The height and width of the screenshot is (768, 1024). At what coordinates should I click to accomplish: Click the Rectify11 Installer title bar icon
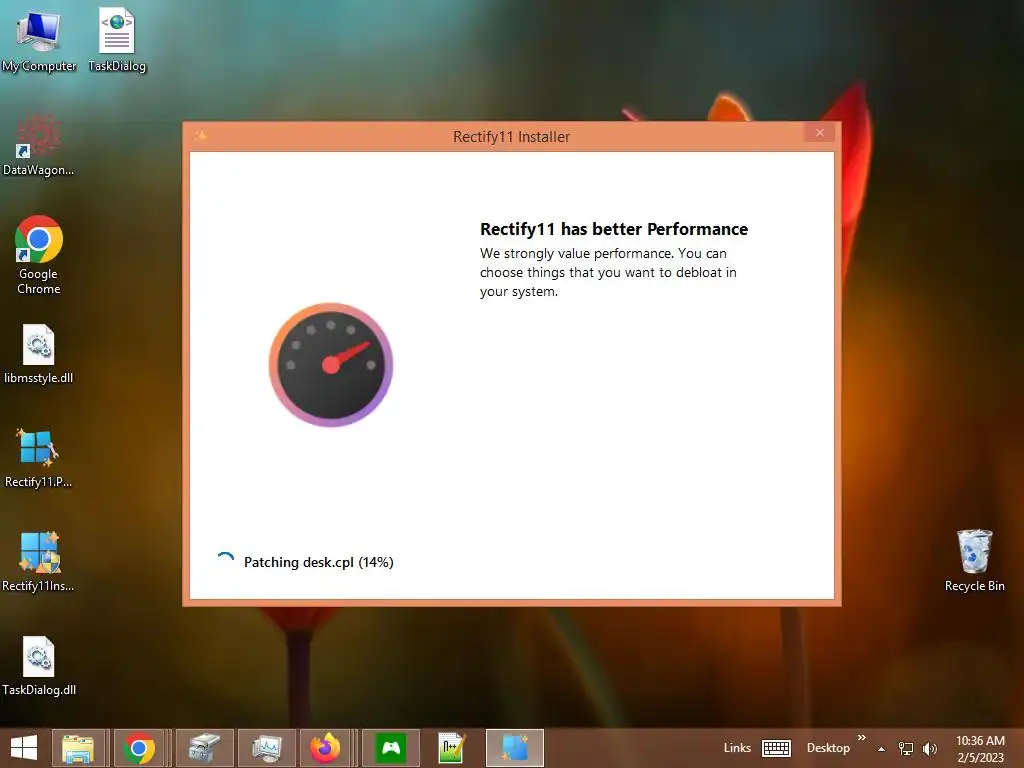click(200, 135)
